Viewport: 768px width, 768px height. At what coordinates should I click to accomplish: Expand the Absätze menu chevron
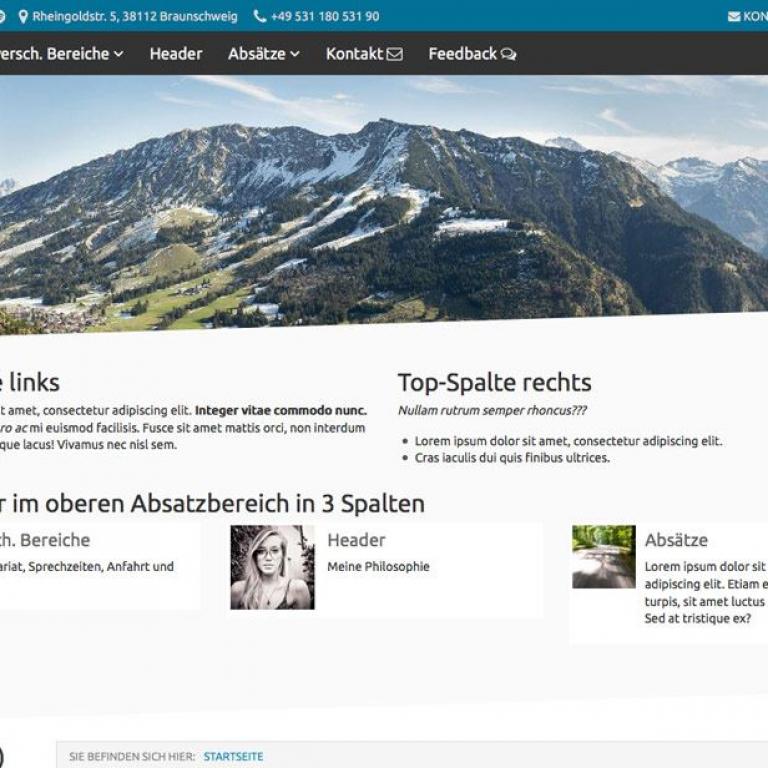tap(295, 54)
